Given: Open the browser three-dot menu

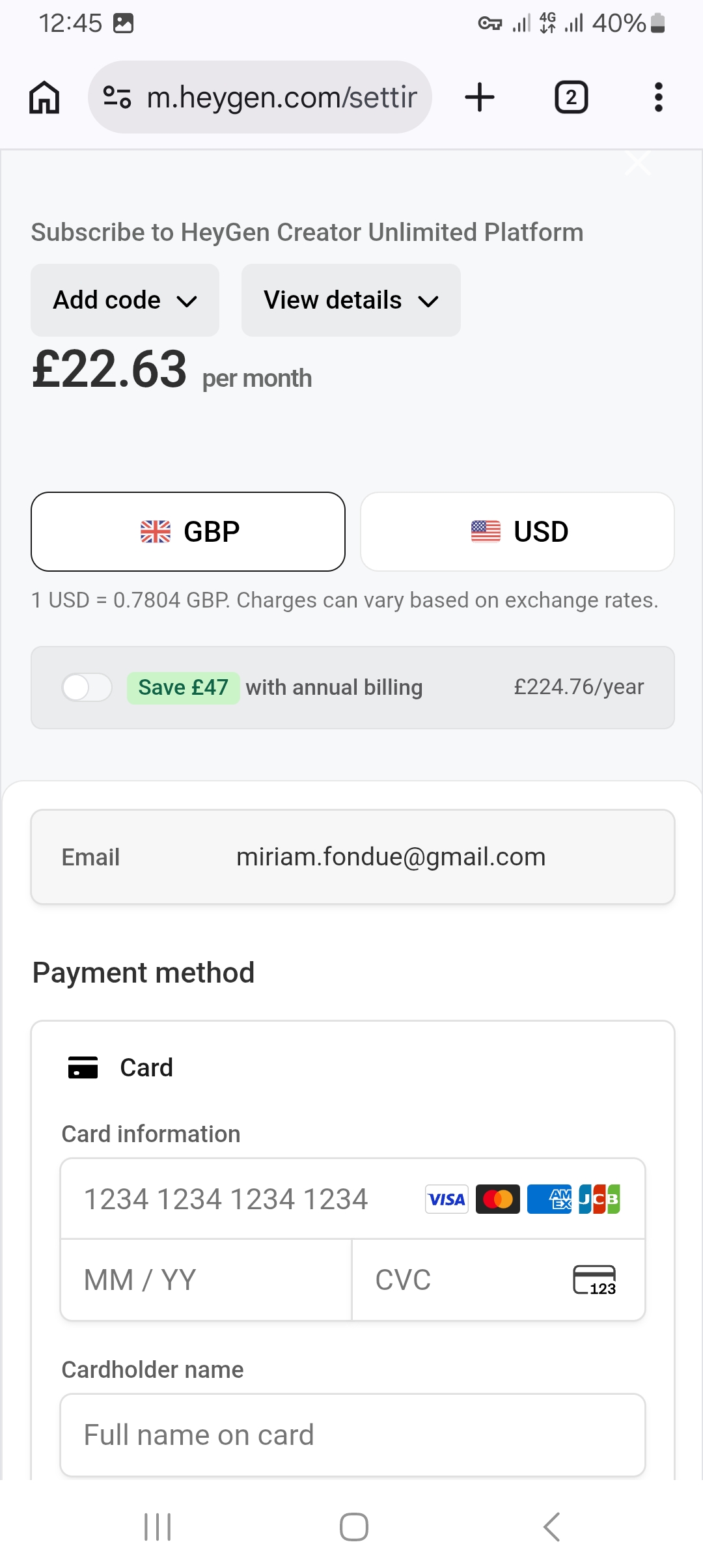Looking at the screenshot, I should pyautogui.click(x=658, y=98).
